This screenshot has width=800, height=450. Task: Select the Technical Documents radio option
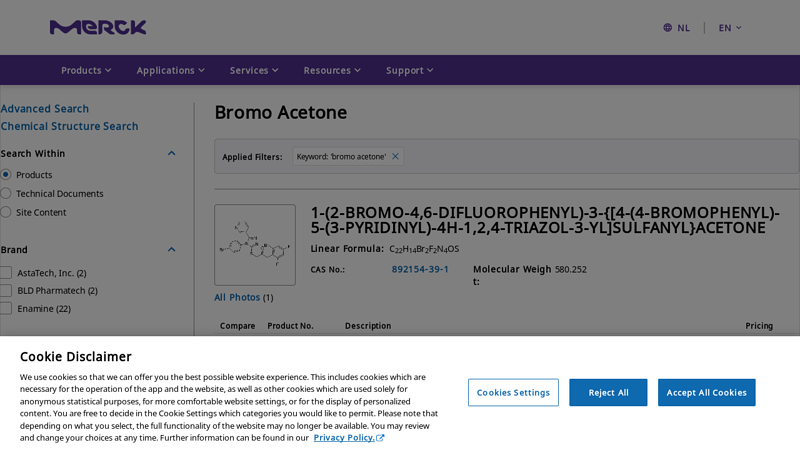(6, 193)
